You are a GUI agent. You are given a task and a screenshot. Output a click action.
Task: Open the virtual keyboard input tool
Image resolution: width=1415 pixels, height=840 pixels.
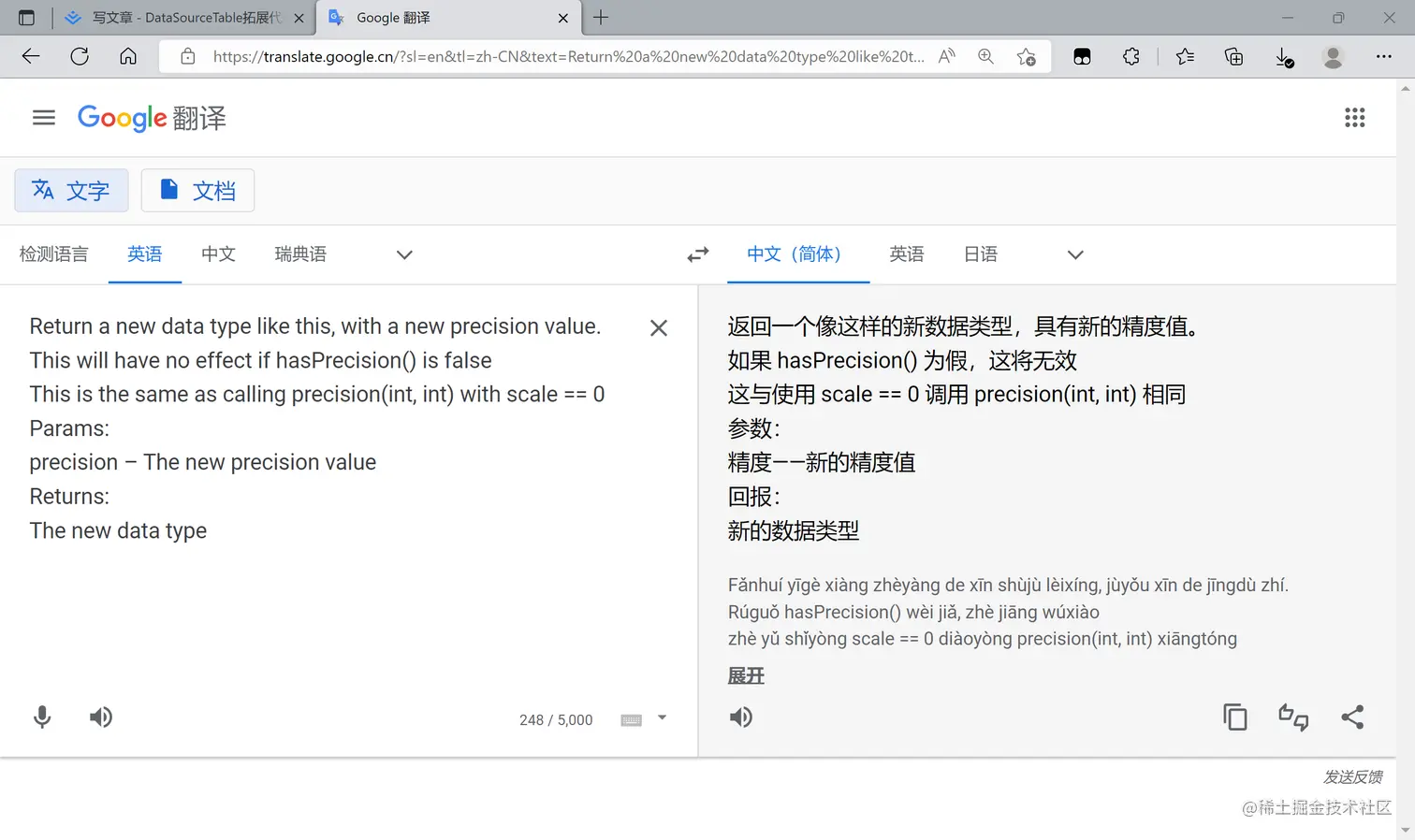(632, 719)
